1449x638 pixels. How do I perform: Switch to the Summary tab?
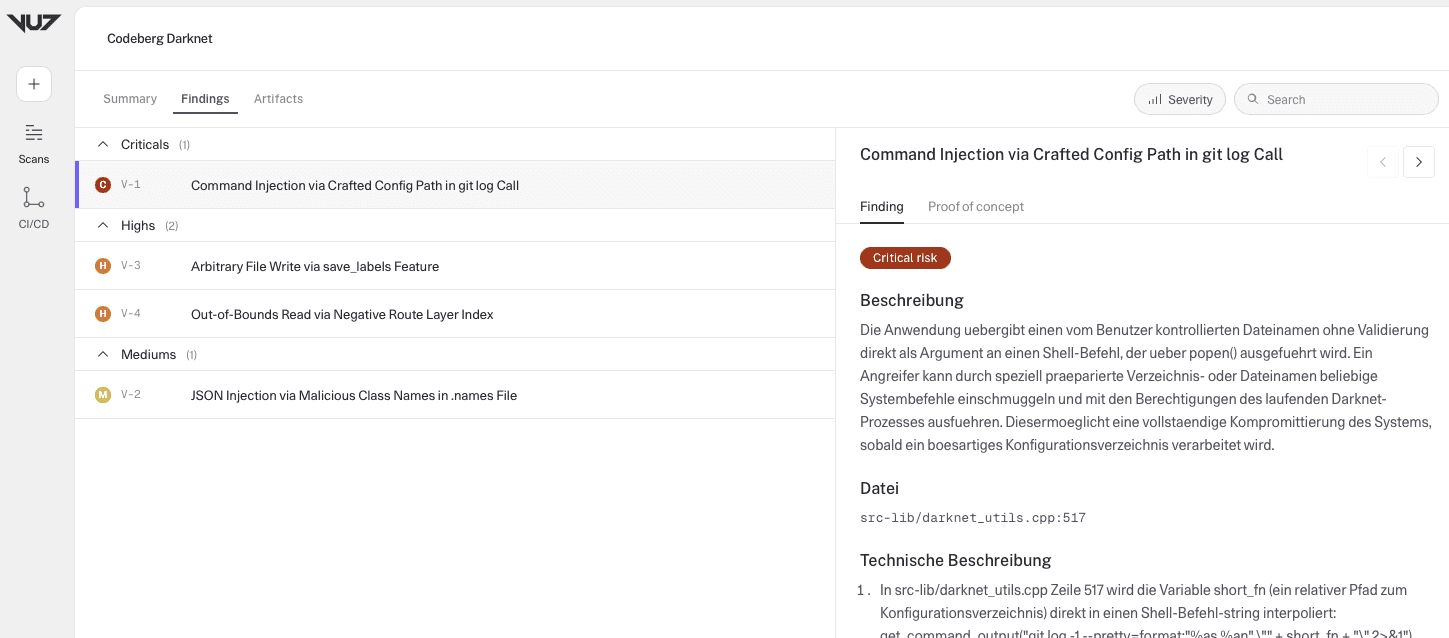[x=130, y=99]
